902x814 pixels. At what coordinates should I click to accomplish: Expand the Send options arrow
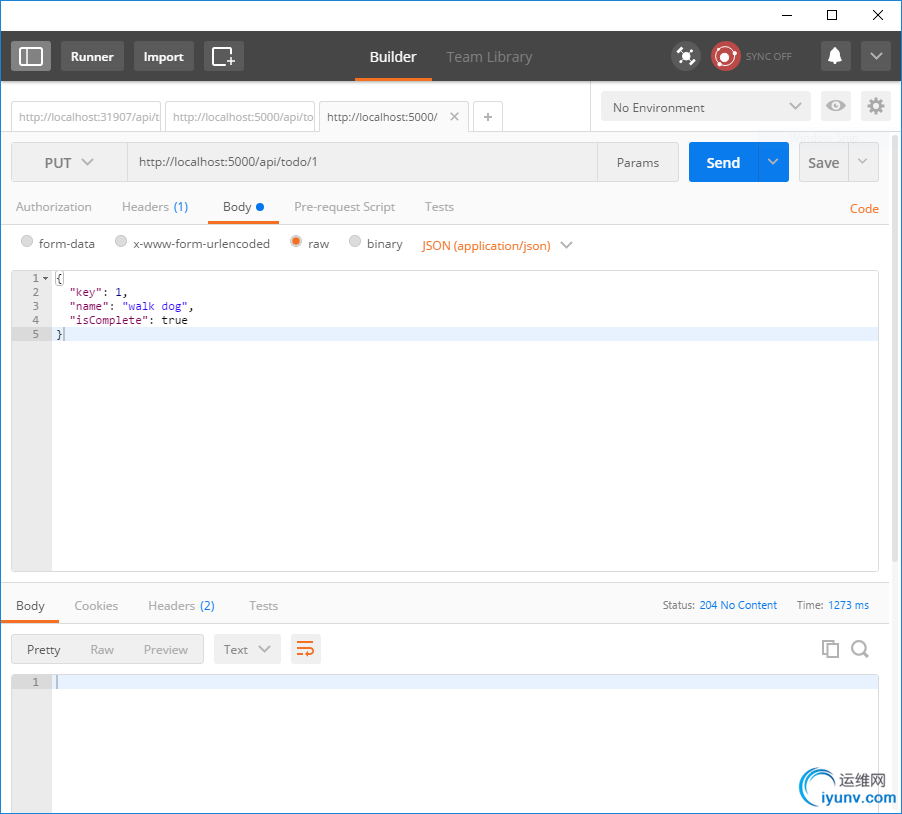click(773, 162)
